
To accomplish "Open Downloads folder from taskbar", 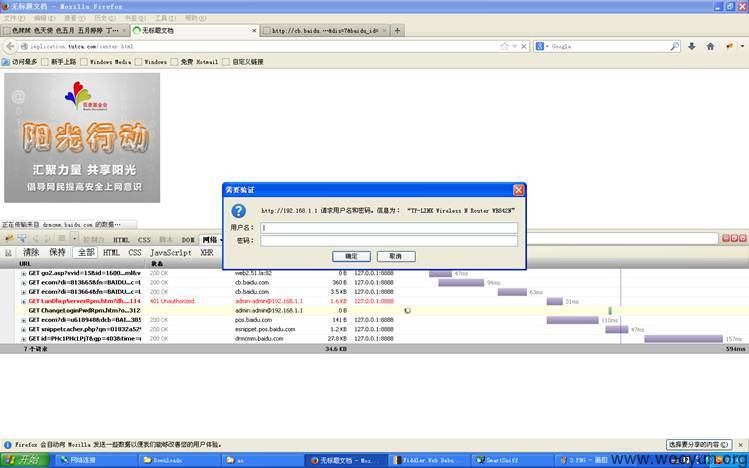I will point(178,460).
